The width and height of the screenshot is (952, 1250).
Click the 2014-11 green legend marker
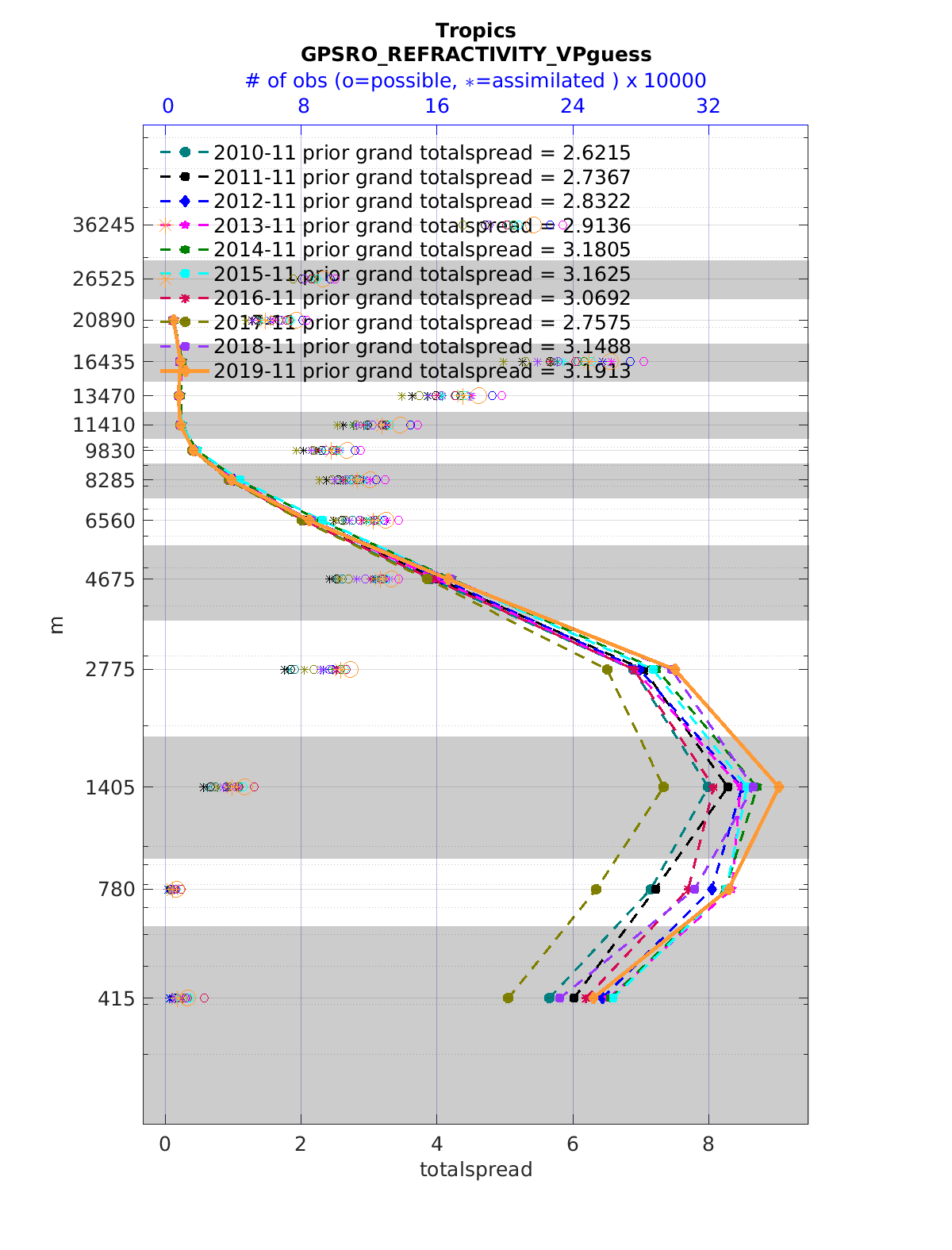(x=184, y=249)
